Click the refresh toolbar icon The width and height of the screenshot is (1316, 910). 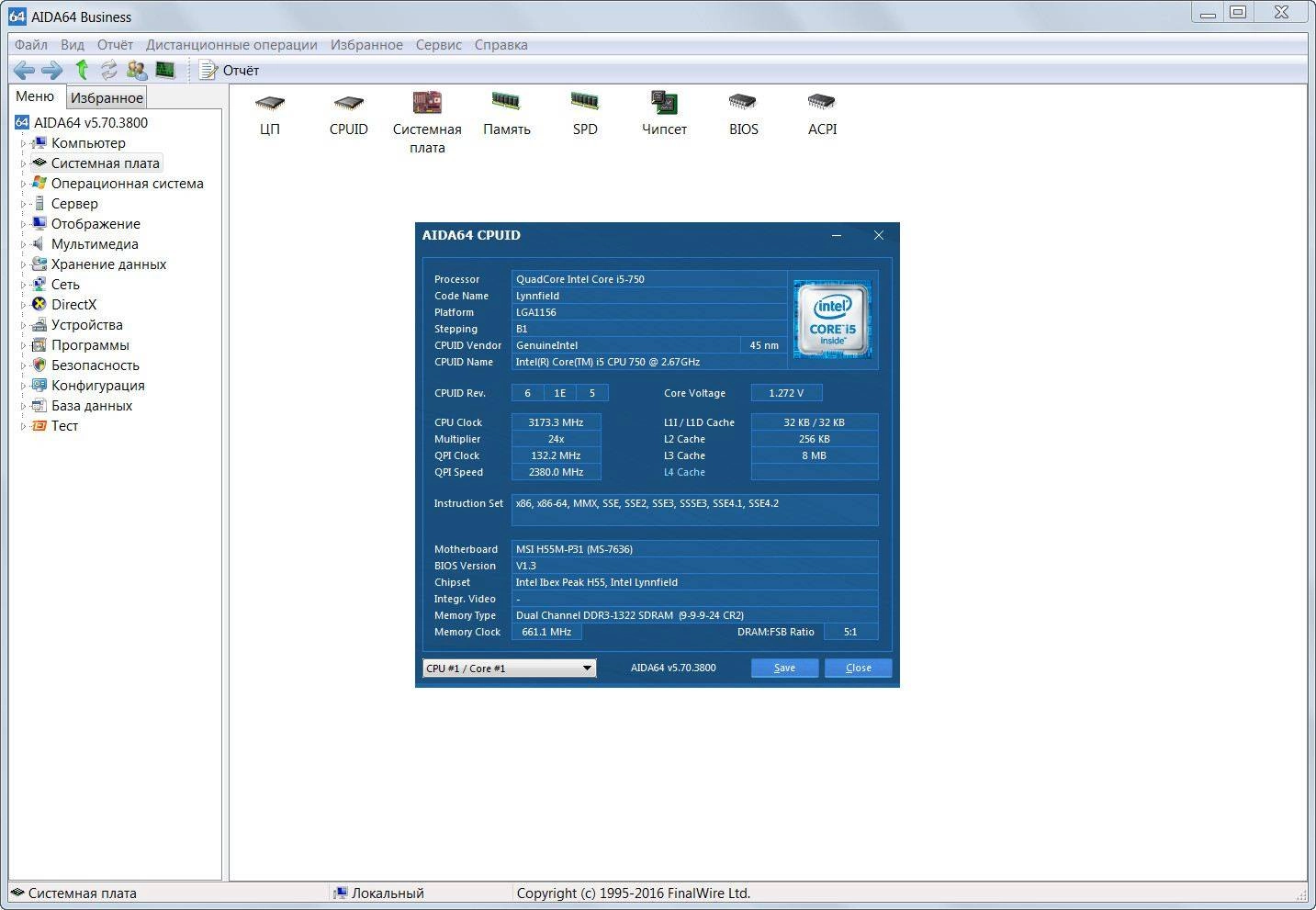(x=108, y=70)
